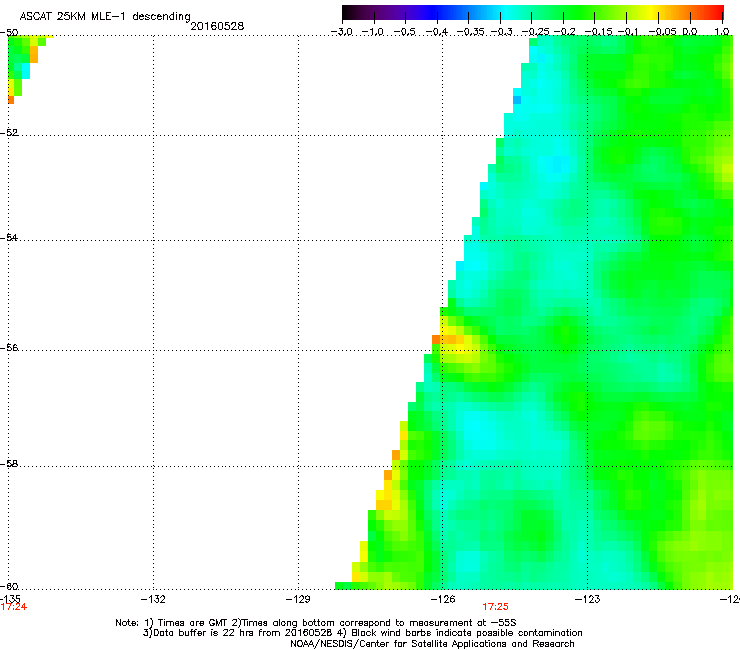Click the red '17:24' time label
The height and width of the screenshot is (650, 740).
pos(14,607)
